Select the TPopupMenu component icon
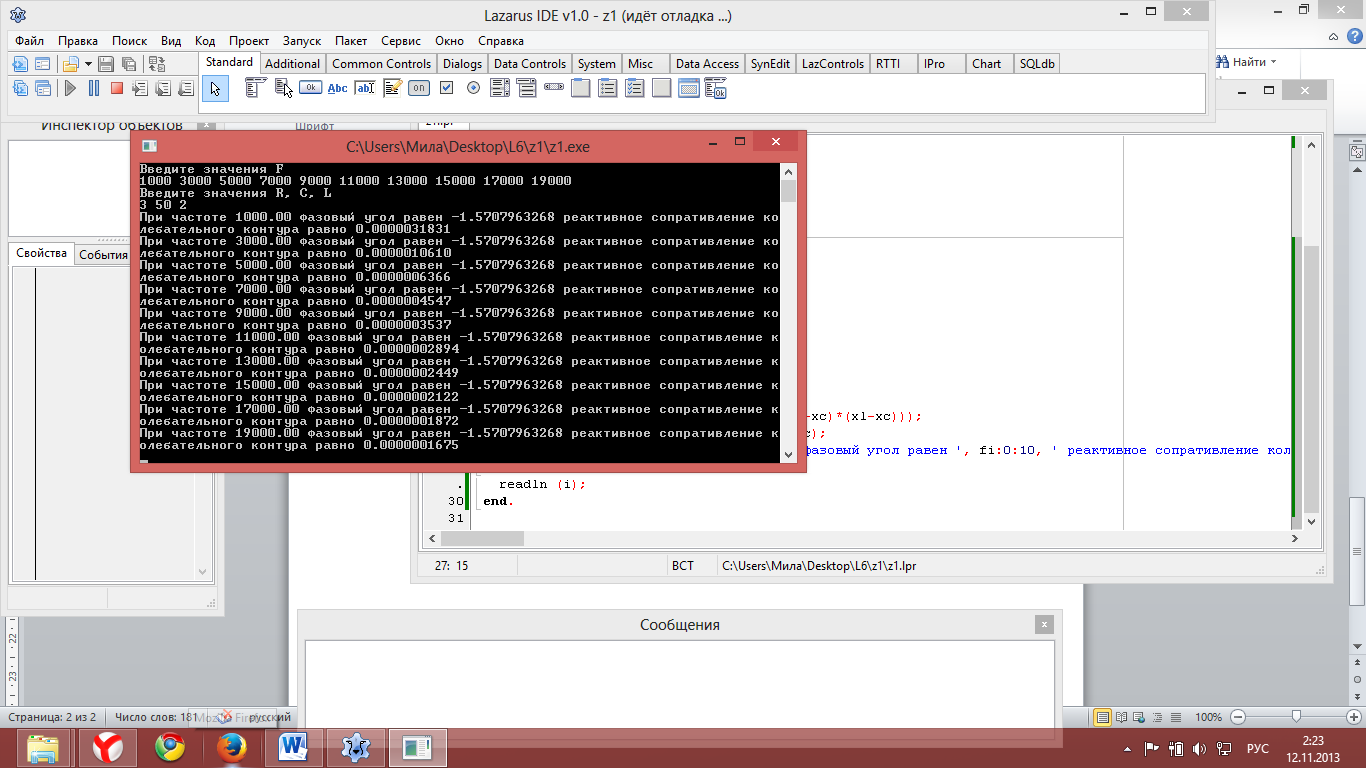This screenshot has height=768, width=1366. pos(283,88)
